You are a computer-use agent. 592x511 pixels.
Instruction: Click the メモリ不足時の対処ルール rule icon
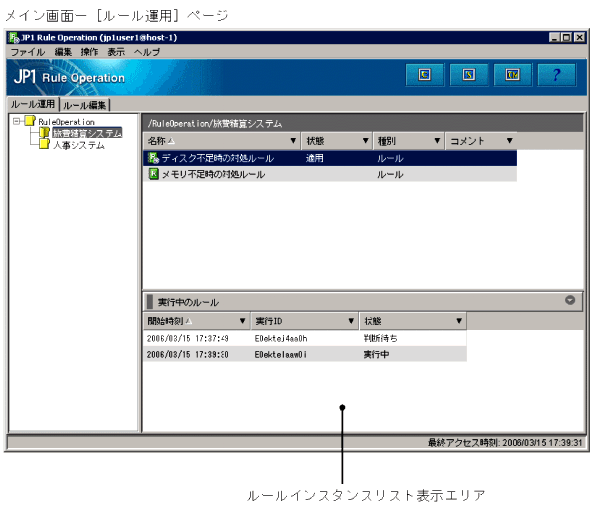(x=153, y=174)
